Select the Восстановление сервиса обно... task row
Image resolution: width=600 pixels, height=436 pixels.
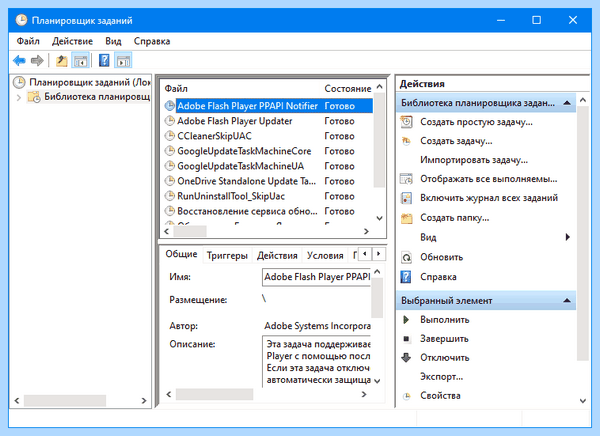pyautogui.click(x=268, y=211)
